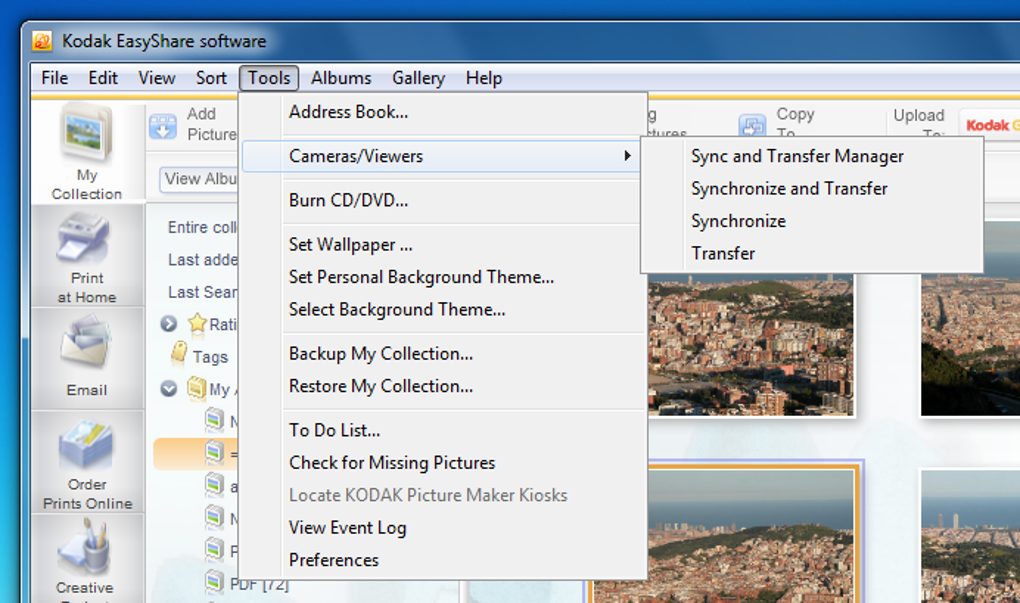
Task: Click the Copy To toolbar icon
Action: point(752,126)
